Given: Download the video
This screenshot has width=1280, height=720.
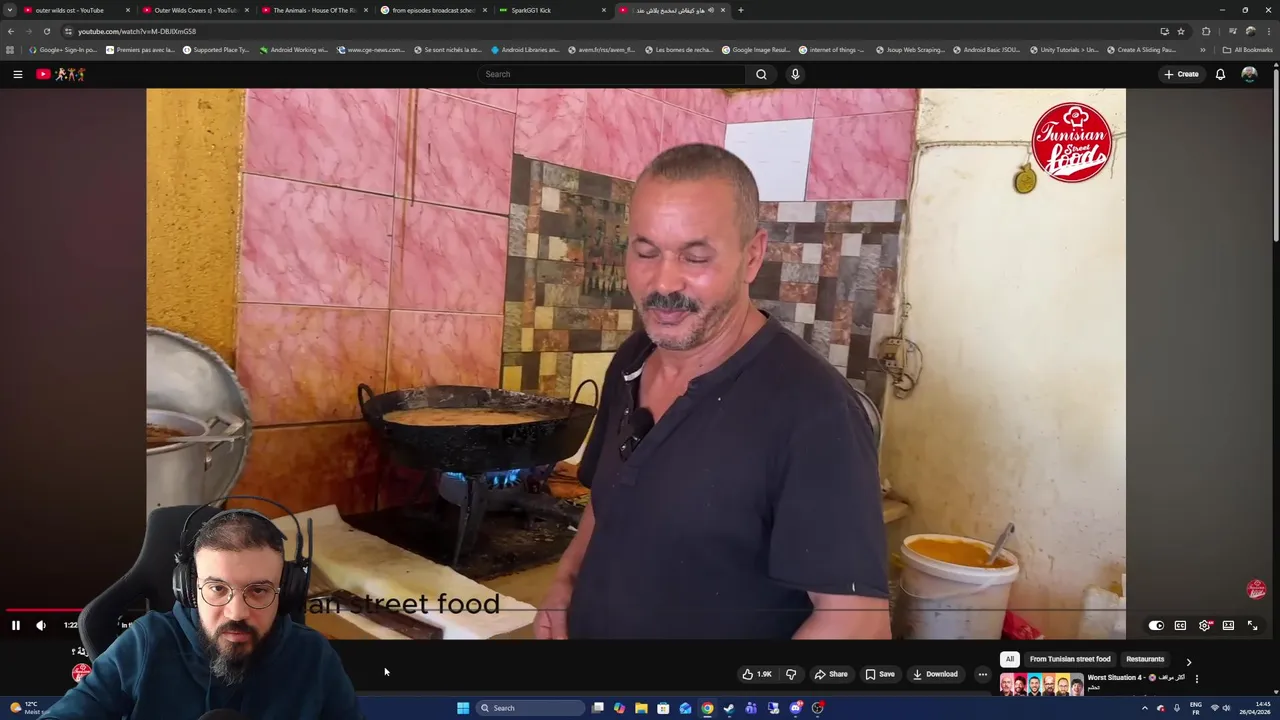Looking at the screenshot, I should [x=935, y=674].
